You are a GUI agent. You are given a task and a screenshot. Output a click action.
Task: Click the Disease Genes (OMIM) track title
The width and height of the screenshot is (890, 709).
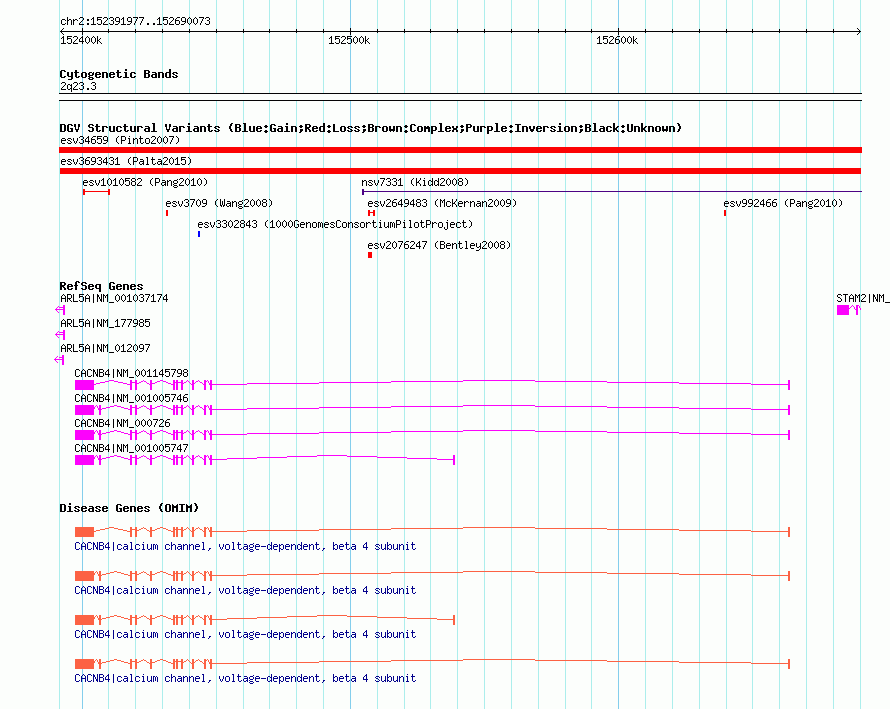click(129, 508)
